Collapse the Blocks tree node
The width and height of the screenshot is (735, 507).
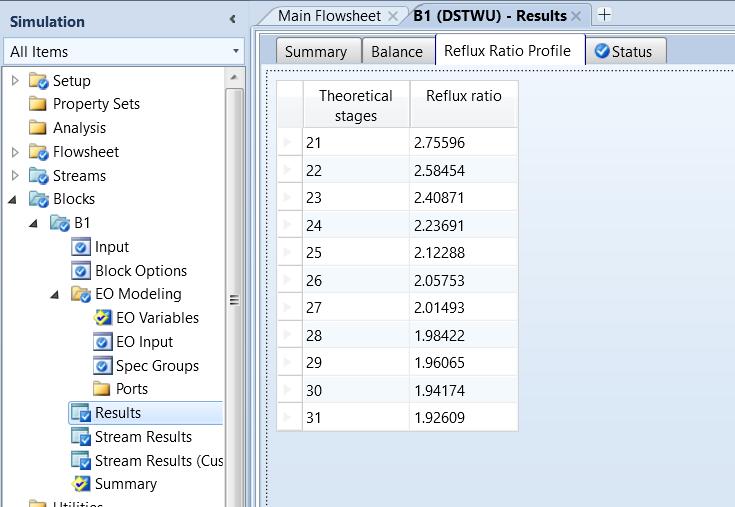tap(13, 199)
